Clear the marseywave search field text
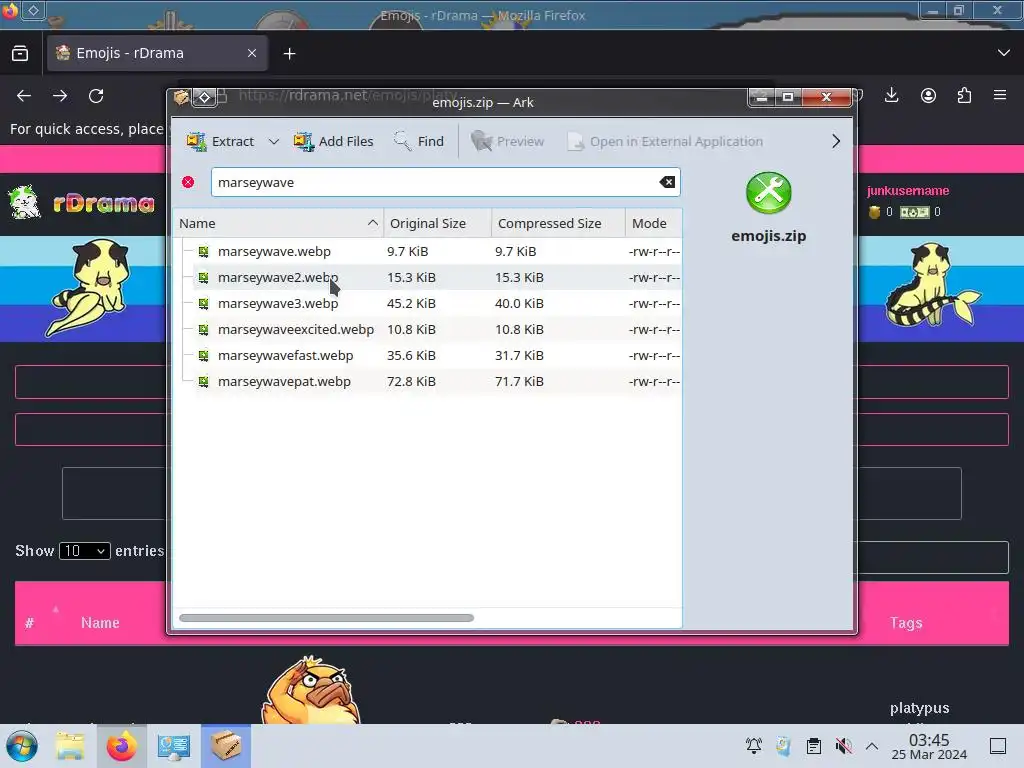The image size is (1024, 768). point(667,182)
